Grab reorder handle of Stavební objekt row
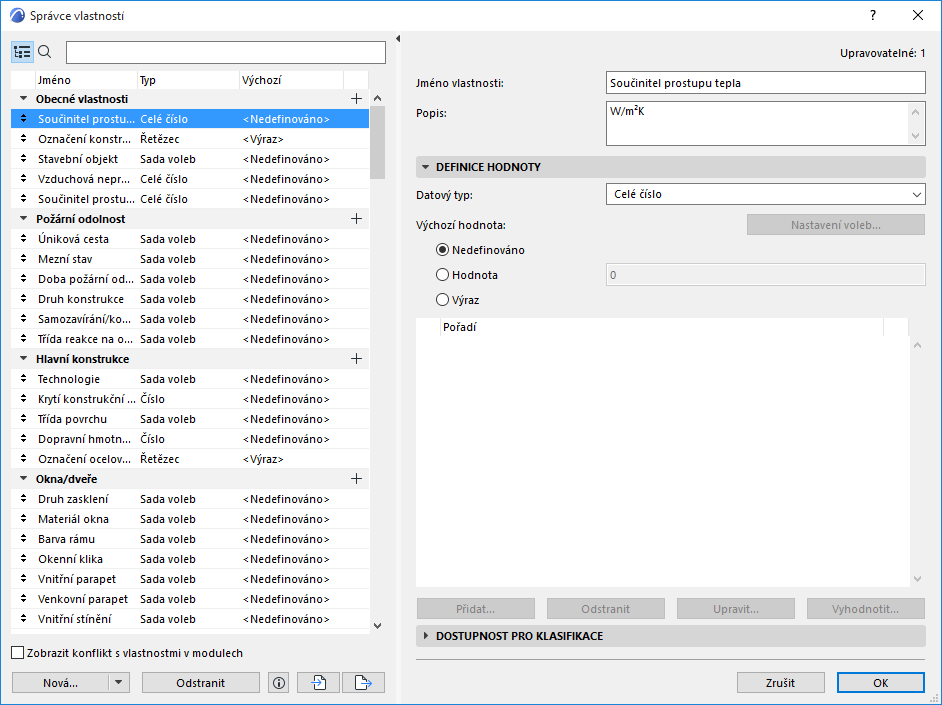Image resolution: width=942 pixels, height=705 pixels. tap(23, 159)
